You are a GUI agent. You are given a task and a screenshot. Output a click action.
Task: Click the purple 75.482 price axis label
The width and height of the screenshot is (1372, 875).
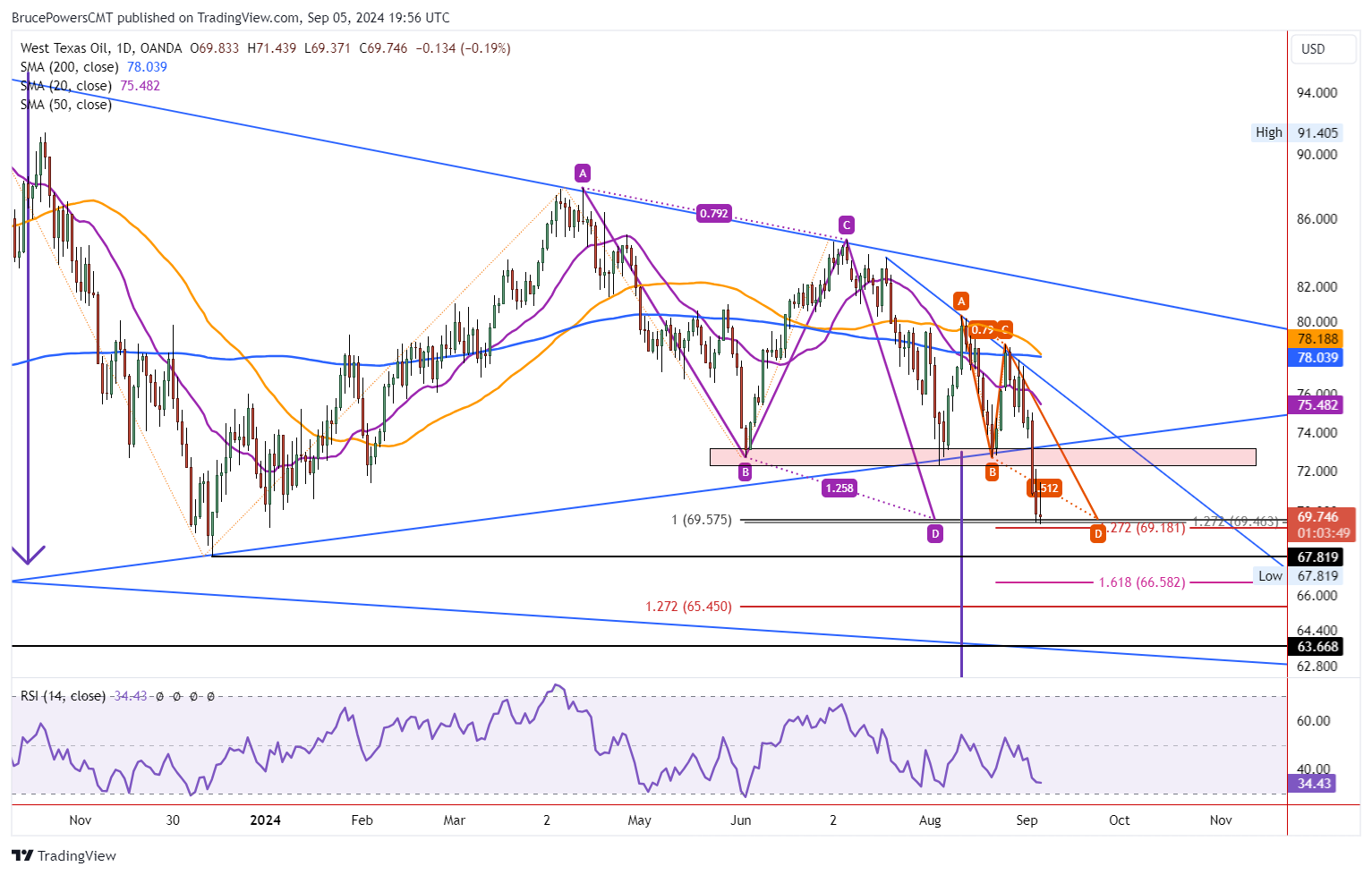[1317, 405]
